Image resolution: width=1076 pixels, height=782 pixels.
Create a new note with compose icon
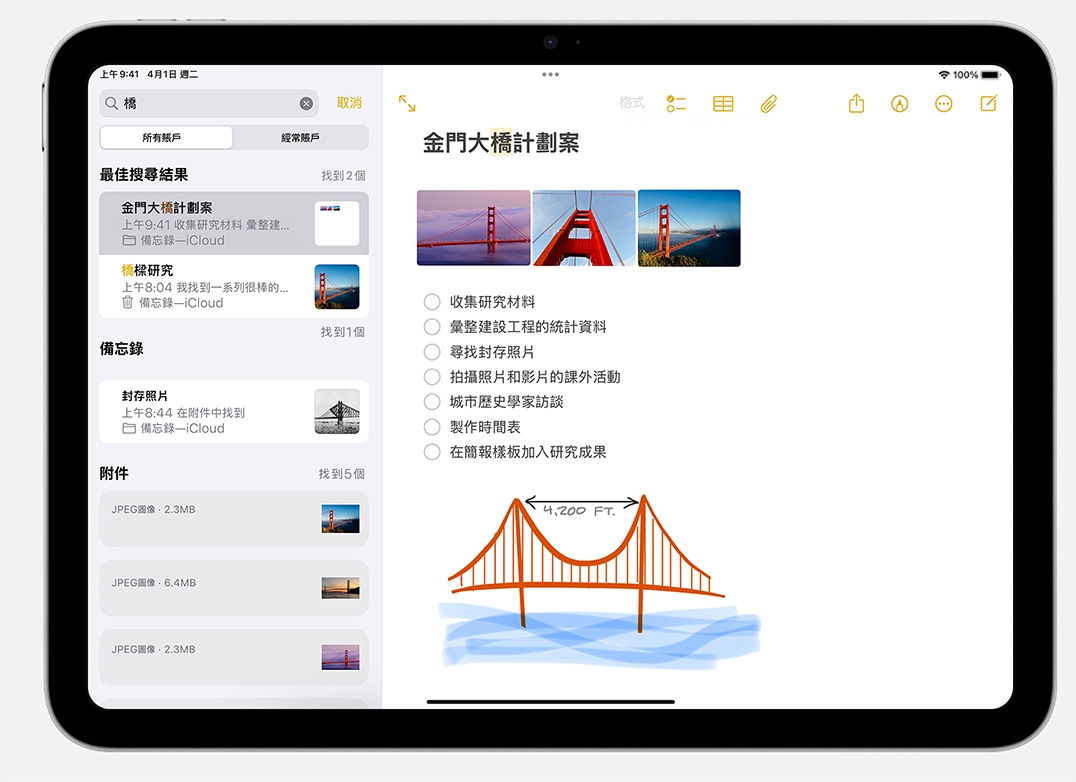click(988, 104)
